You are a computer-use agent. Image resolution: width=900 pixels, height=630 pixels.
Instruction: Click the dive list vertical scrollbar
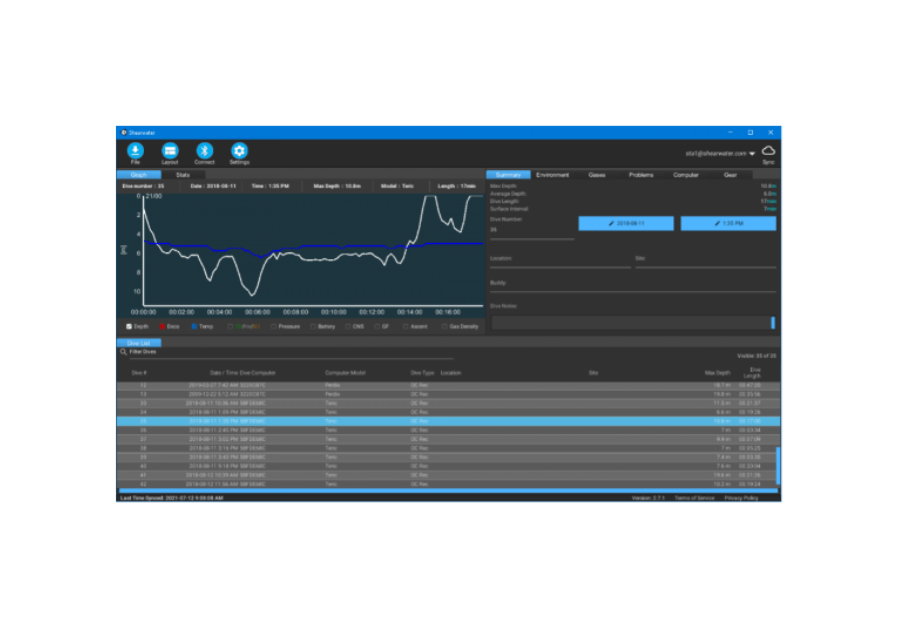click(x=777, y=465)
